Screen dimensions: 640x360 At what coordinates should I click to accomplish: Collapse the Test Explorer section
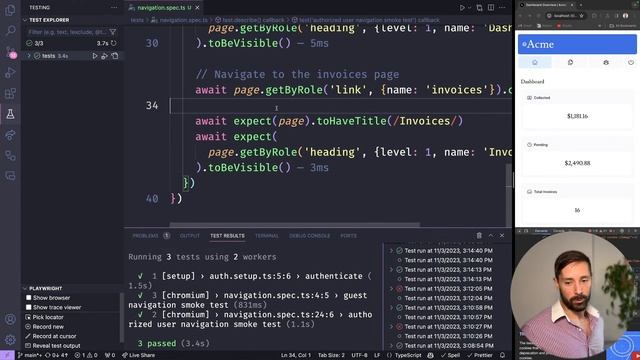point(25,20)
